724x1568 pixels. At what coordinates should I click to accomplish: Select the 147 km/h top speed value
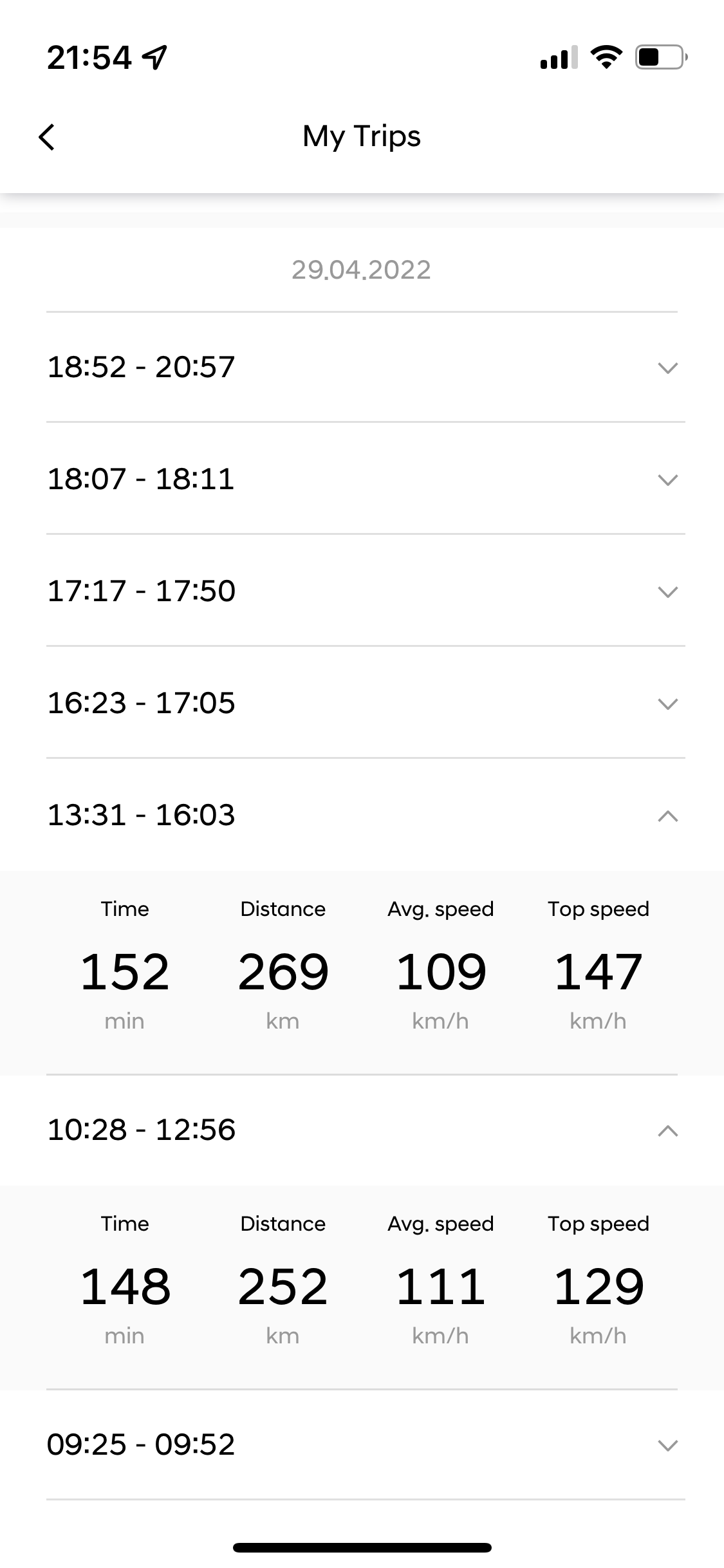click(x=599, y=972)
